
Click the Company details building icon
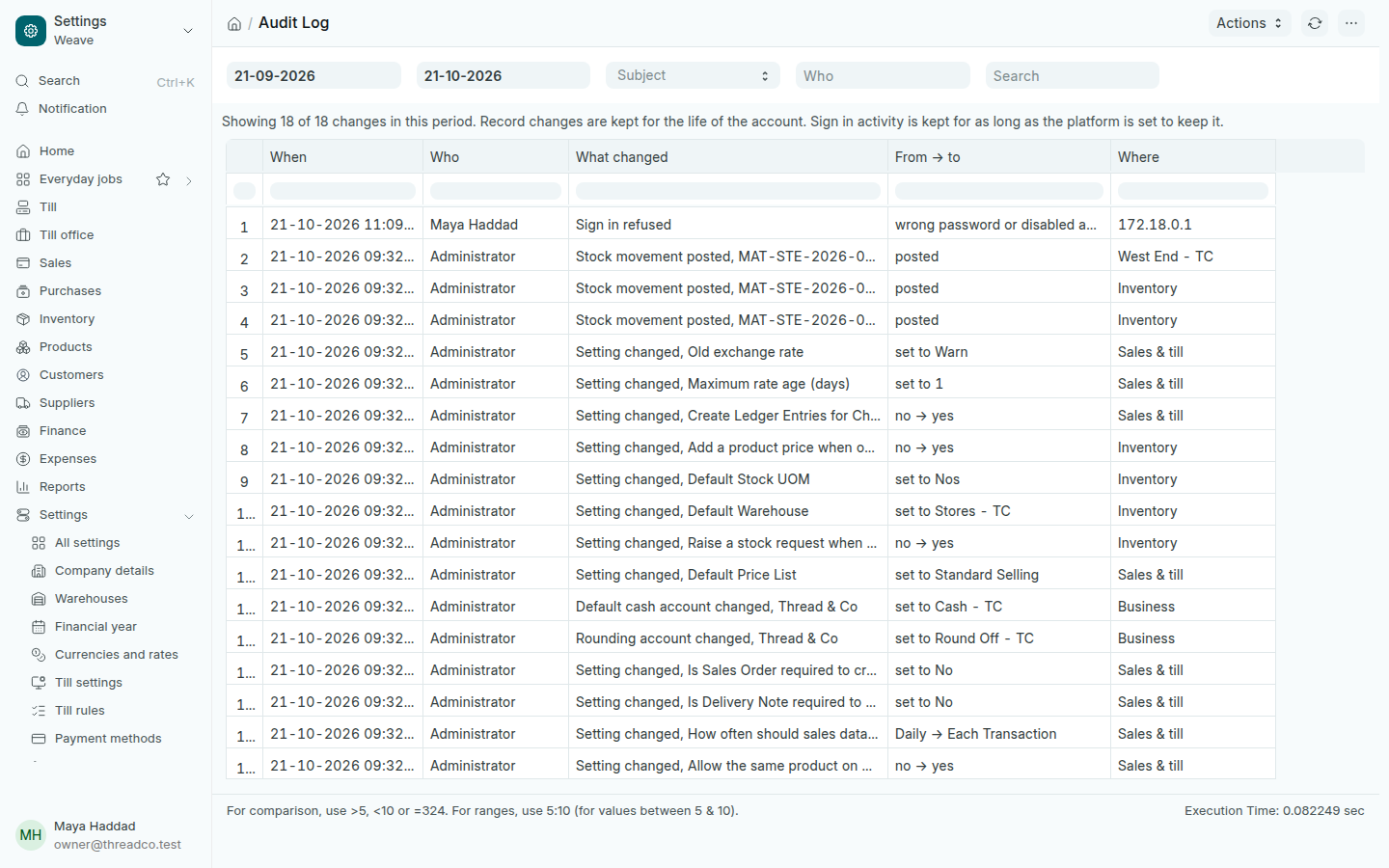click(x=39, y=571)
